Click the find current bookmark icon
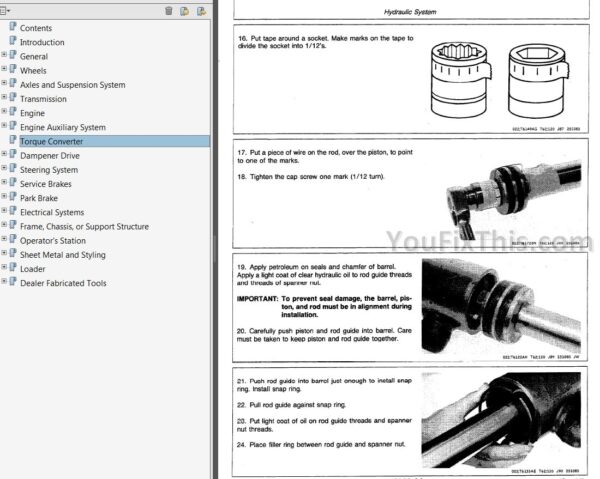 click(x=202, y=11)
